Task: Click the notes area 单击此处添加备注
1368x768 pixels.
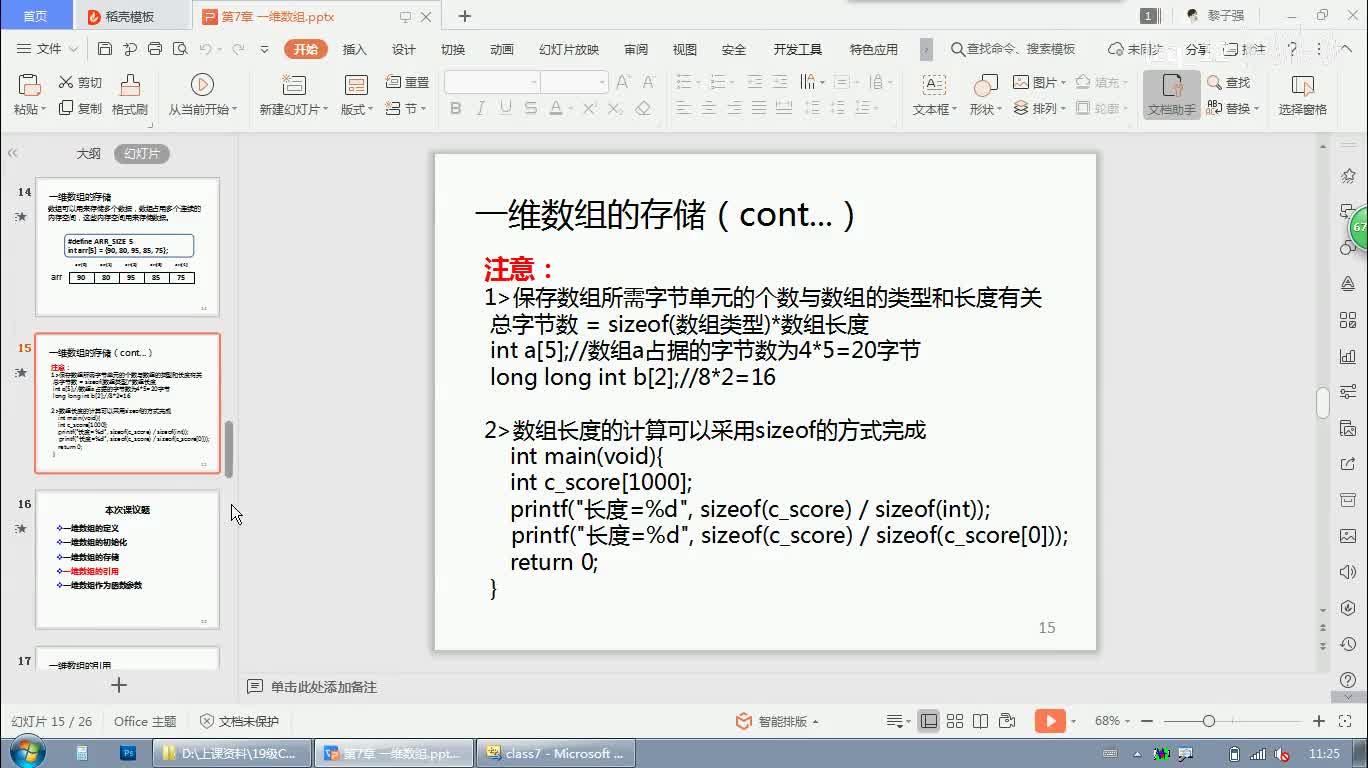Action: pos(323,687)
